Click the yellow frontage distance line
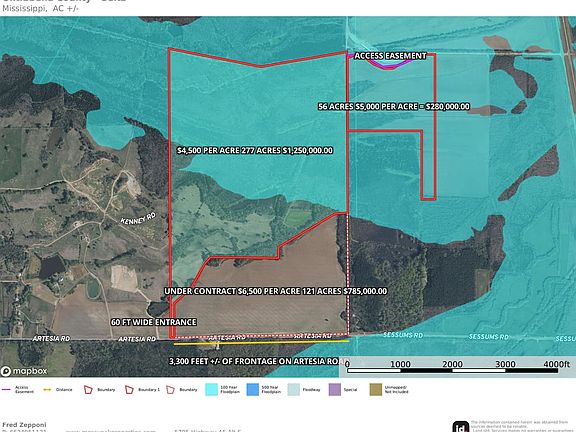This screenshot has width=576, height=432. point(261,343)
